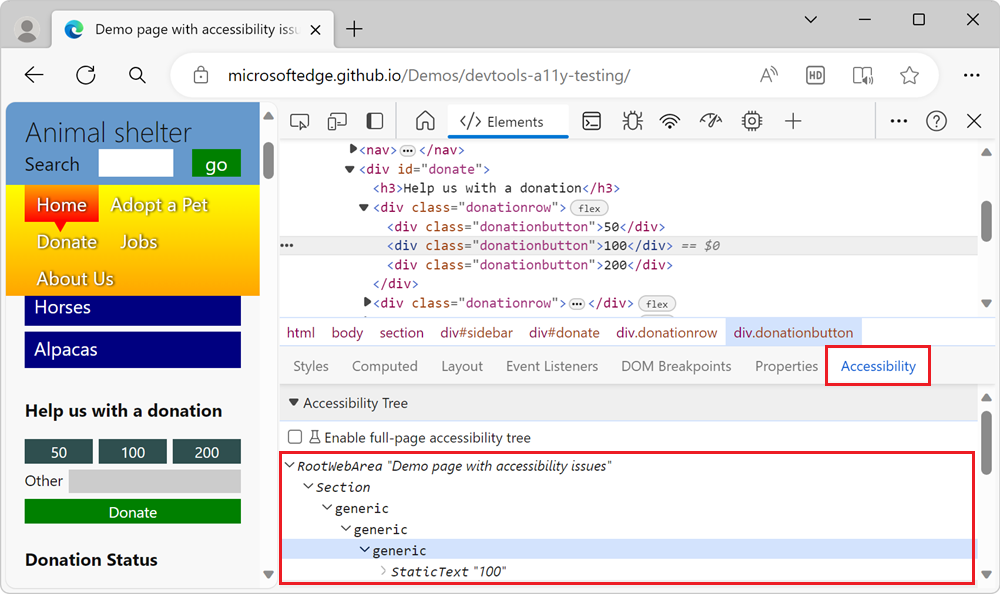Click the go search button
1000x594 pixels.
coord(216,163)
